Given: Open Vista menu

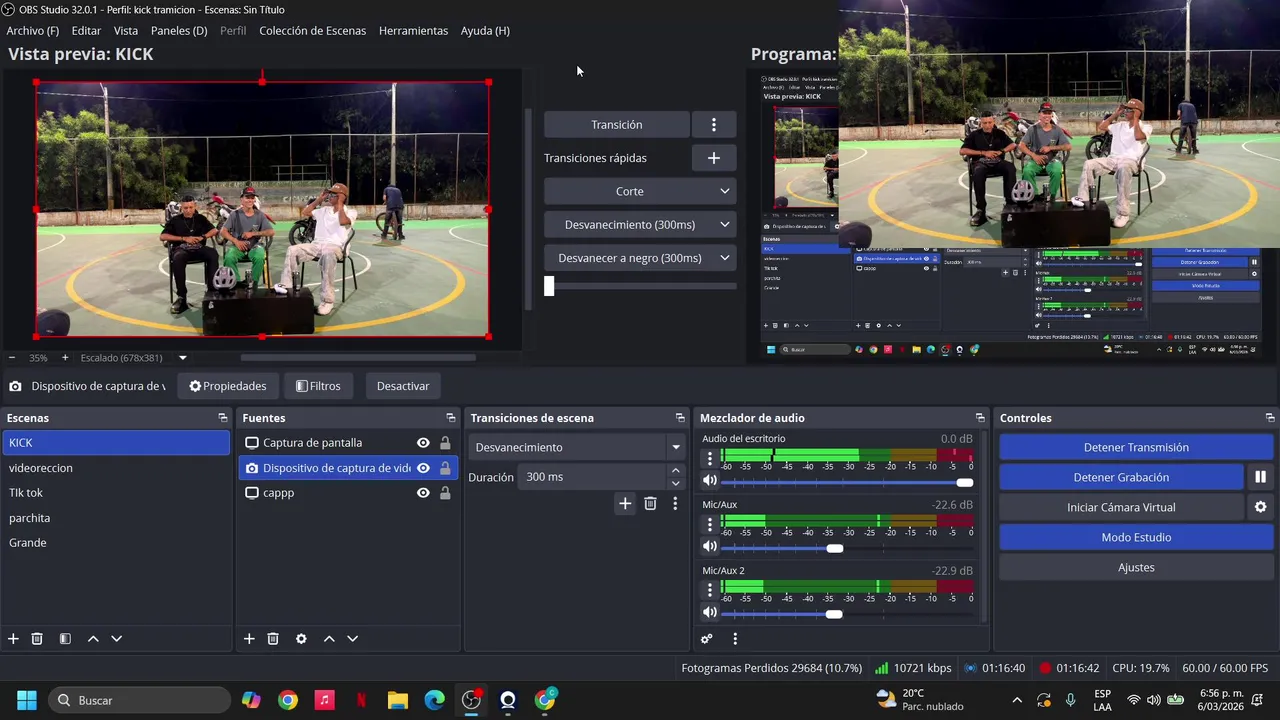Looking at the screenshot, I should click(x=126, y=31).
